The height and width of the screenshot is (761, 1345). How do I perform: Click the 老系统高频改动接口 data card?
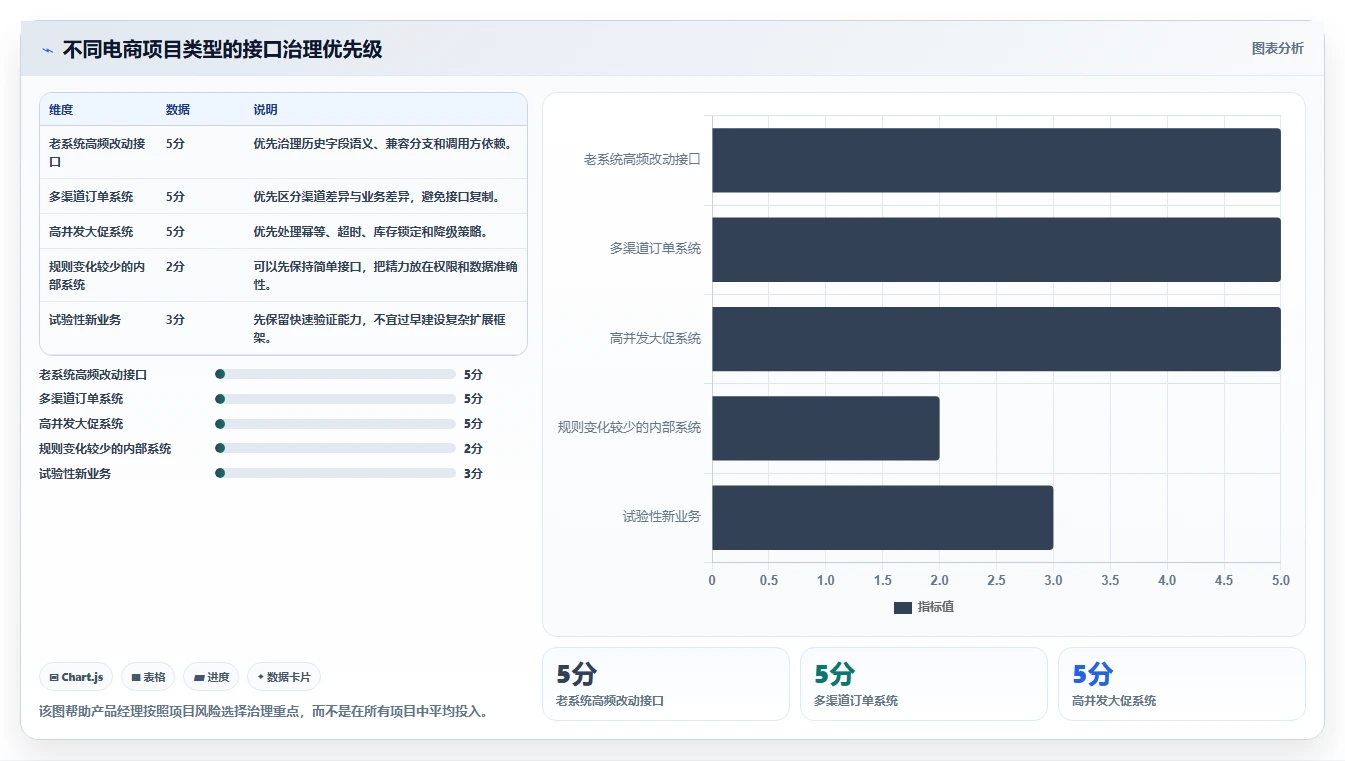pyautogui.click(x=666, y=684)
